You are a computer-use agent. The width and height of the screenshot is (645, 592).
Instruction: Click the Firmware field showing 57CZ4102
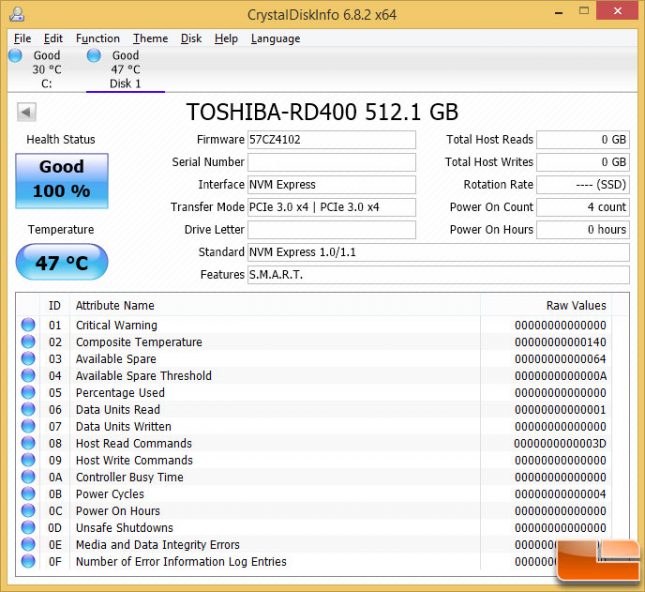[331, 140]
